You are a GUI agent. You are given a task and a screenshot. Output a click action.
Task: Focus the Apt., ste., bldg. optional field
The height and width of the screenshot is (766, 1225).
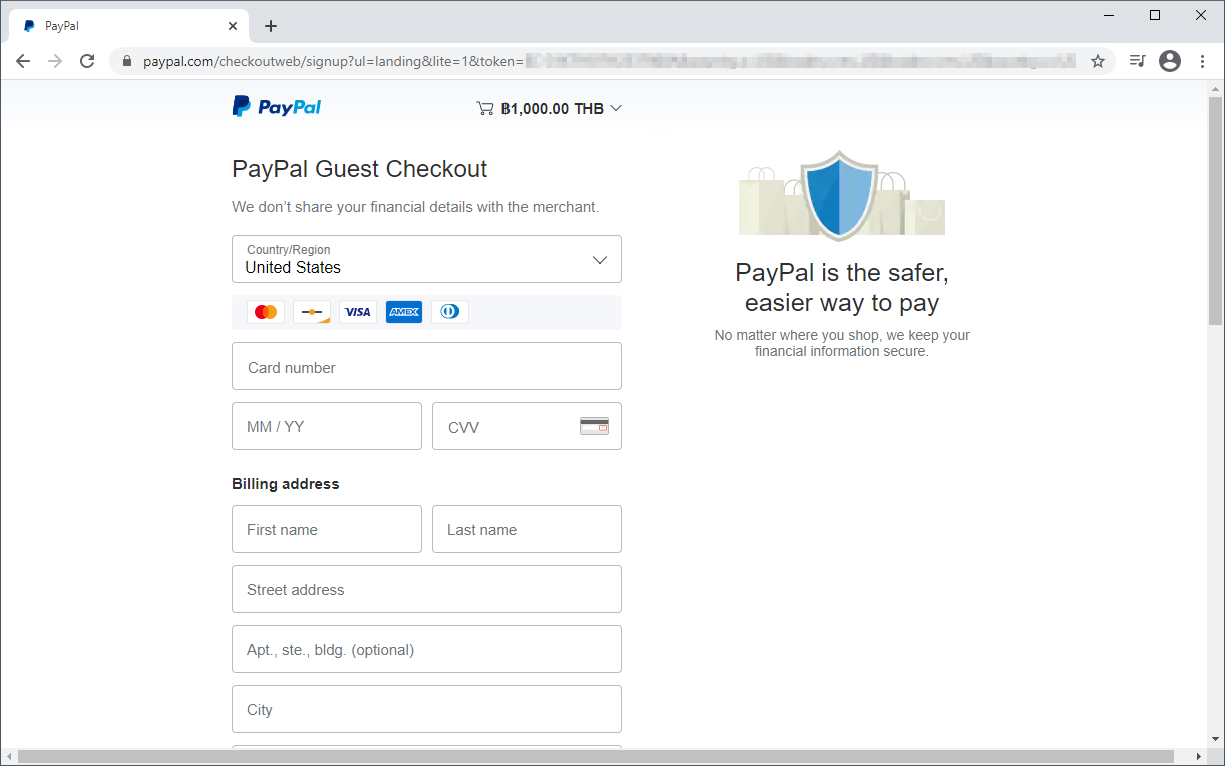click(x=427, y=649)
